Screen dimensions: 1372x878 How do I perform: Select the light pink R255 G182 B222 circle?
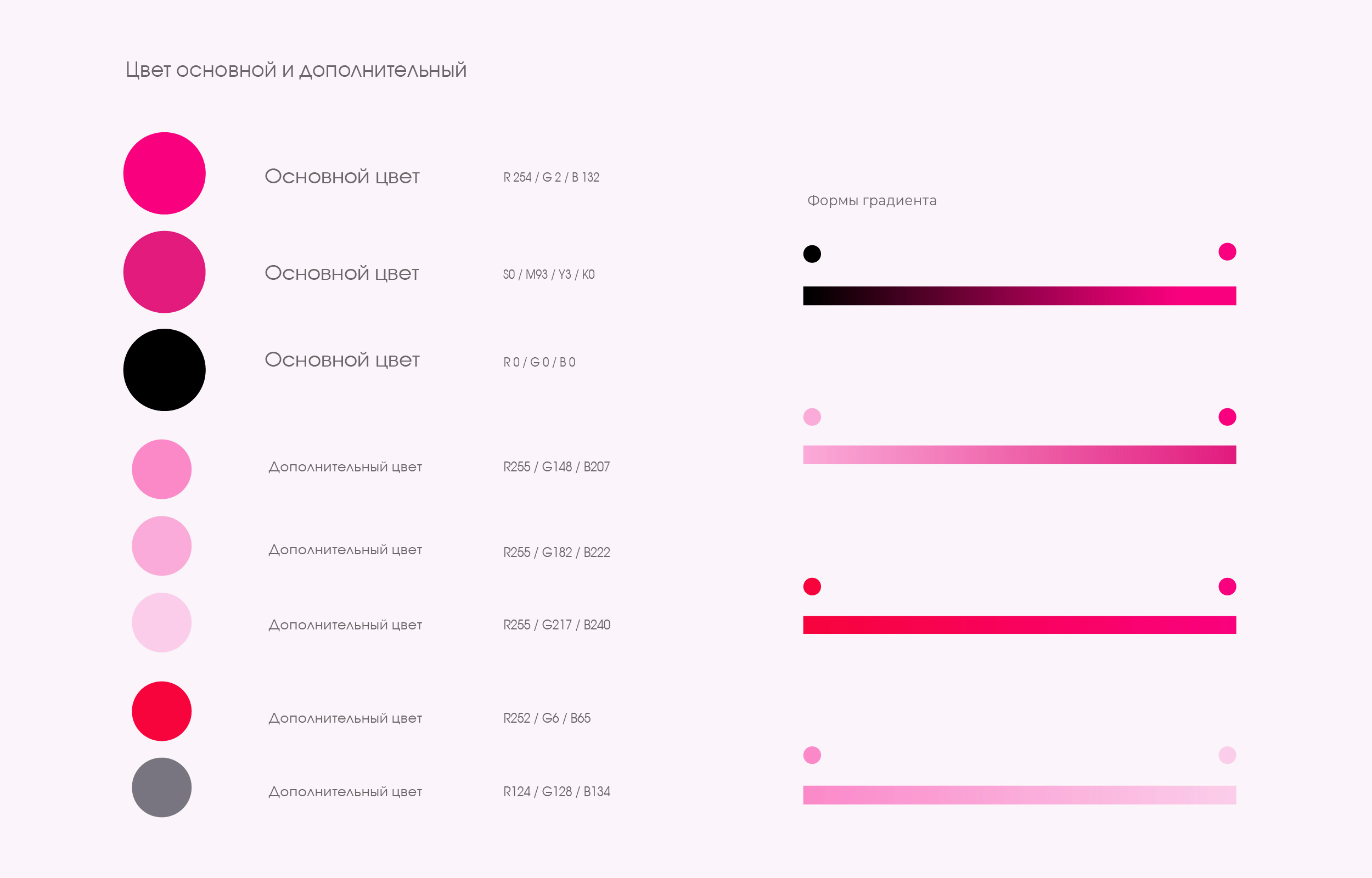(x=161, y=546)
